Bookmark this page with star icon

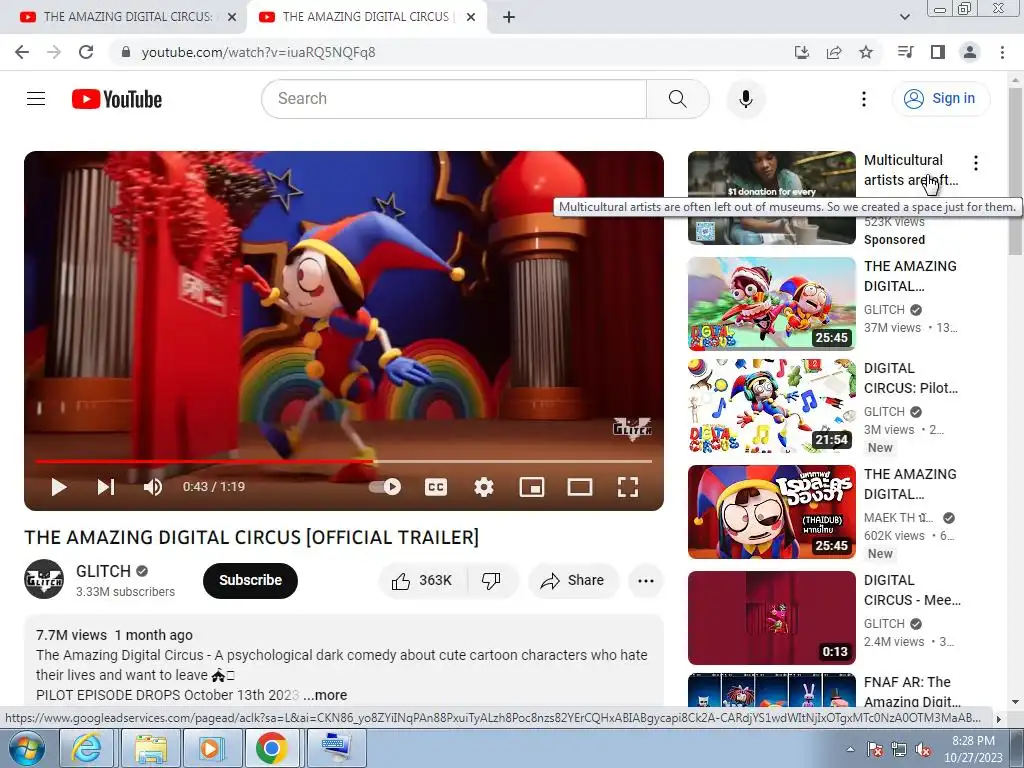click(866, 52)
